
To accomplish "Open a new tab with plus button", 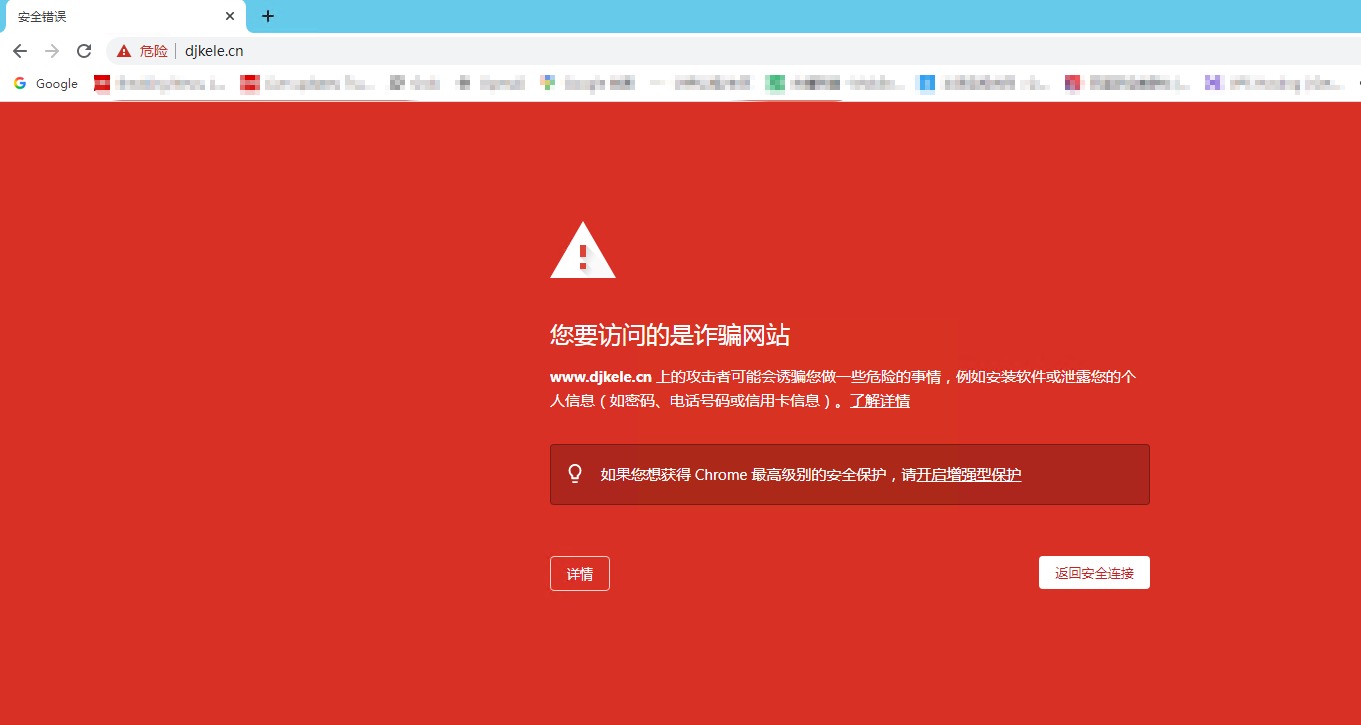I will pyautogui.click(x=267, y=16).
